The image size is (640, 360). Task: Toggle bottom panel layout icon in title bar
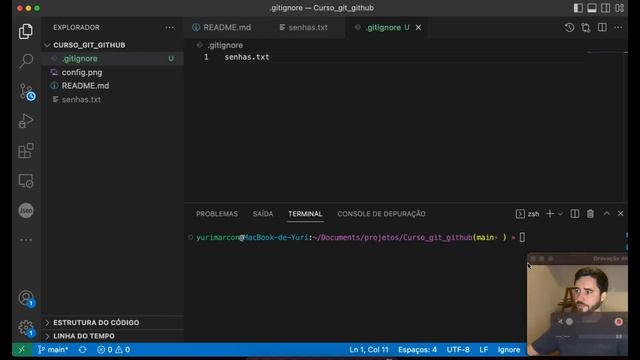coord(592,8)
